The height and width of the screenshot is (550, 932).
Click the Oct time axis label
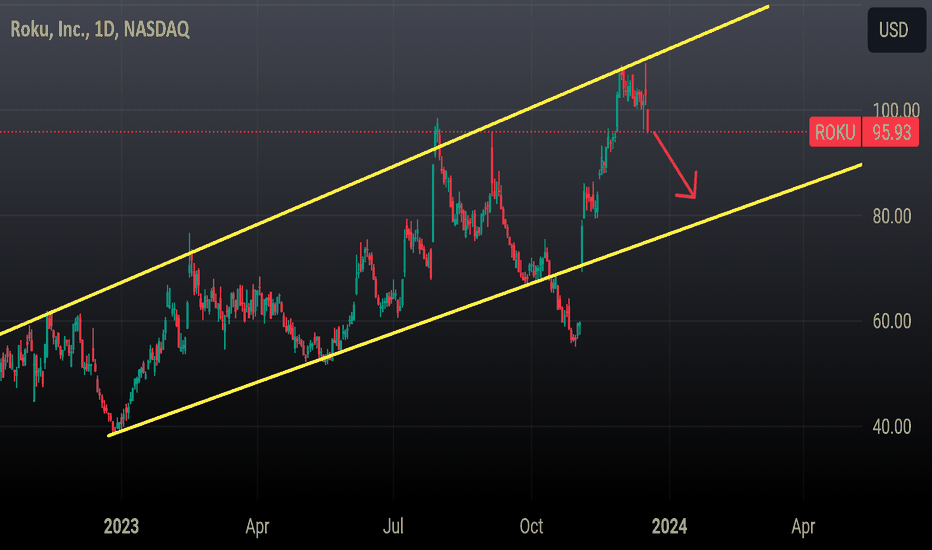(531, 526)
